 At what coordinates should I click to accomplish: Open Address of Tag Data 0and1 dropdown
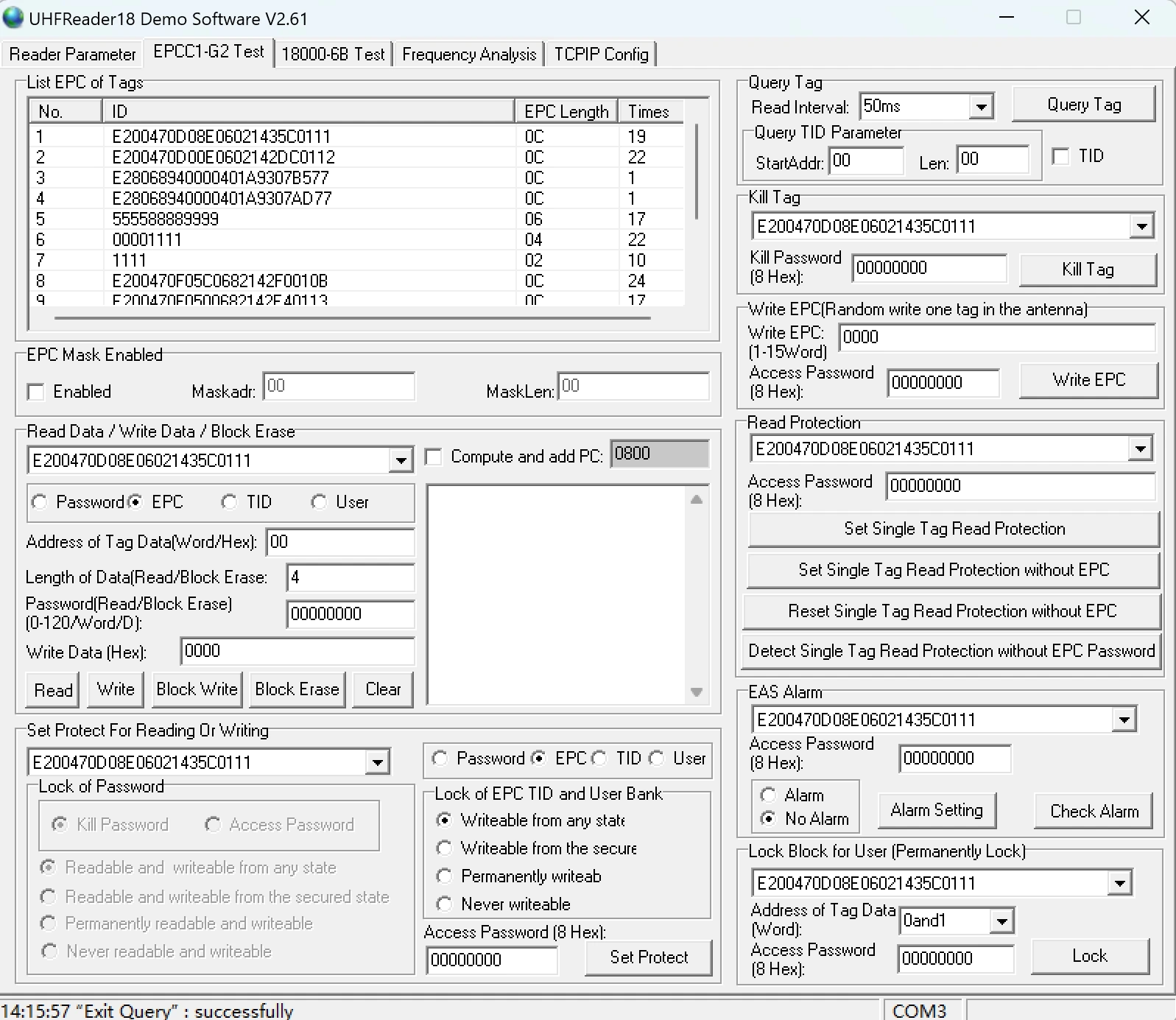point(1001,921)
